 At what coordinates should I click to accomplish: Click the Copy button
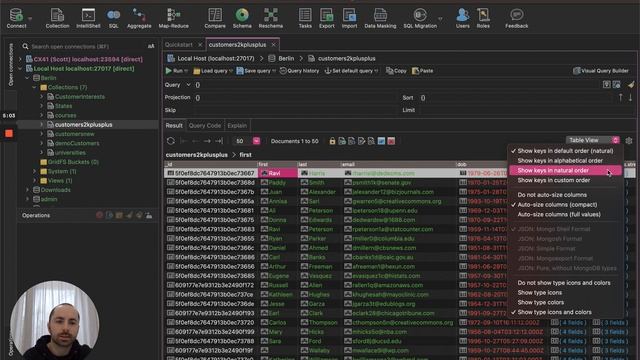(396, 71)
